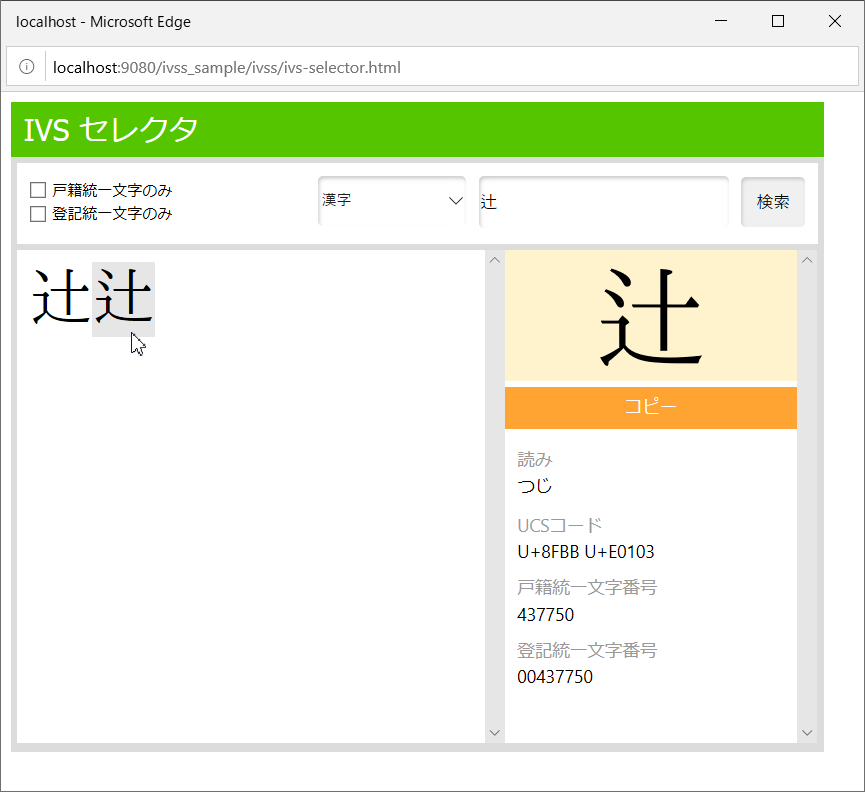Click the UCS code value U+8FBB U+E0103
Screen dimensions: 865x792
[586, 552]
